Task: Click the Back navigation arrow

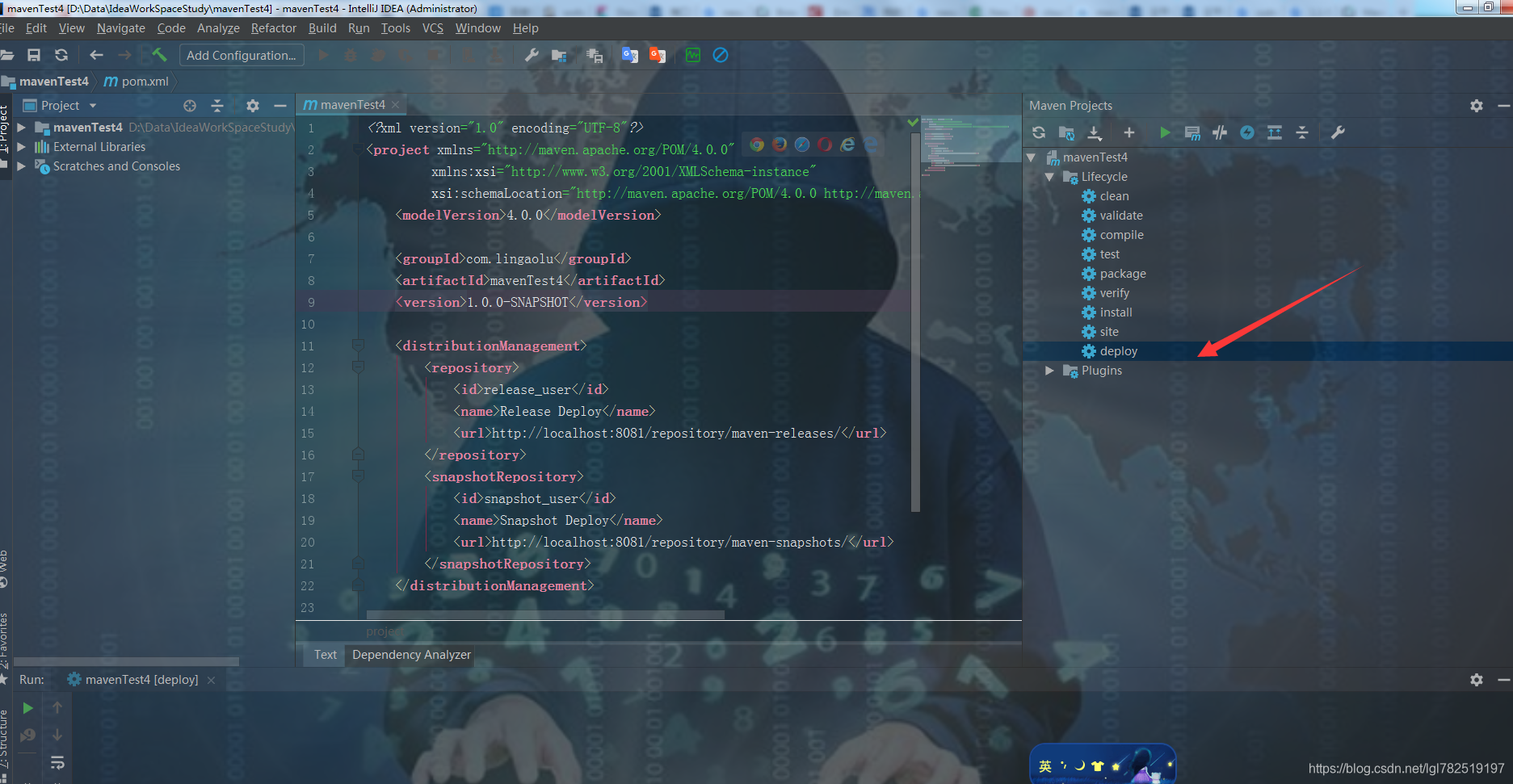Action: (96, 55)
